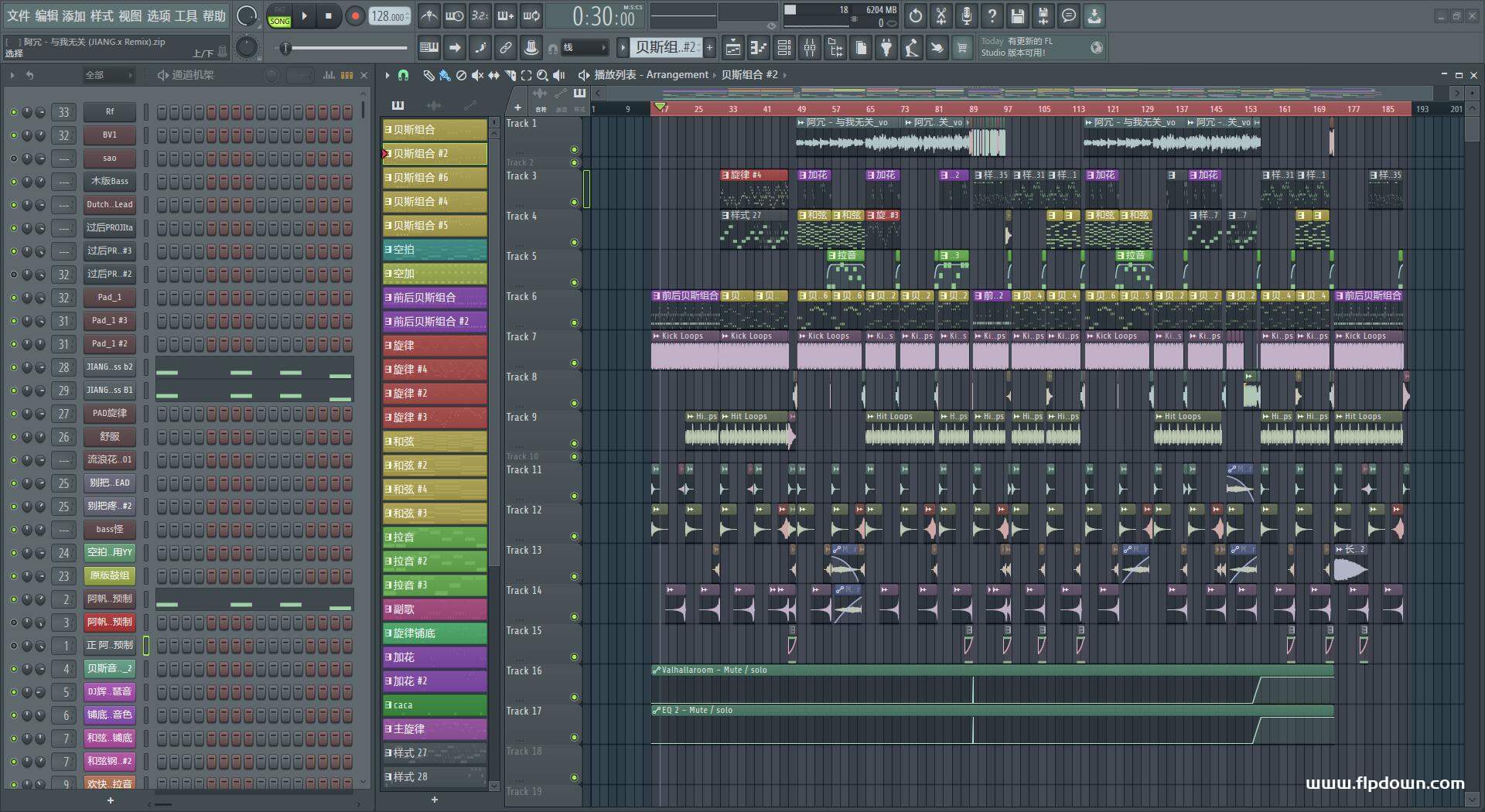The width and height of the screenshot is (1485, 812).
Task: Toggle PAT/SONG mode switch
Action: (279, 16)
